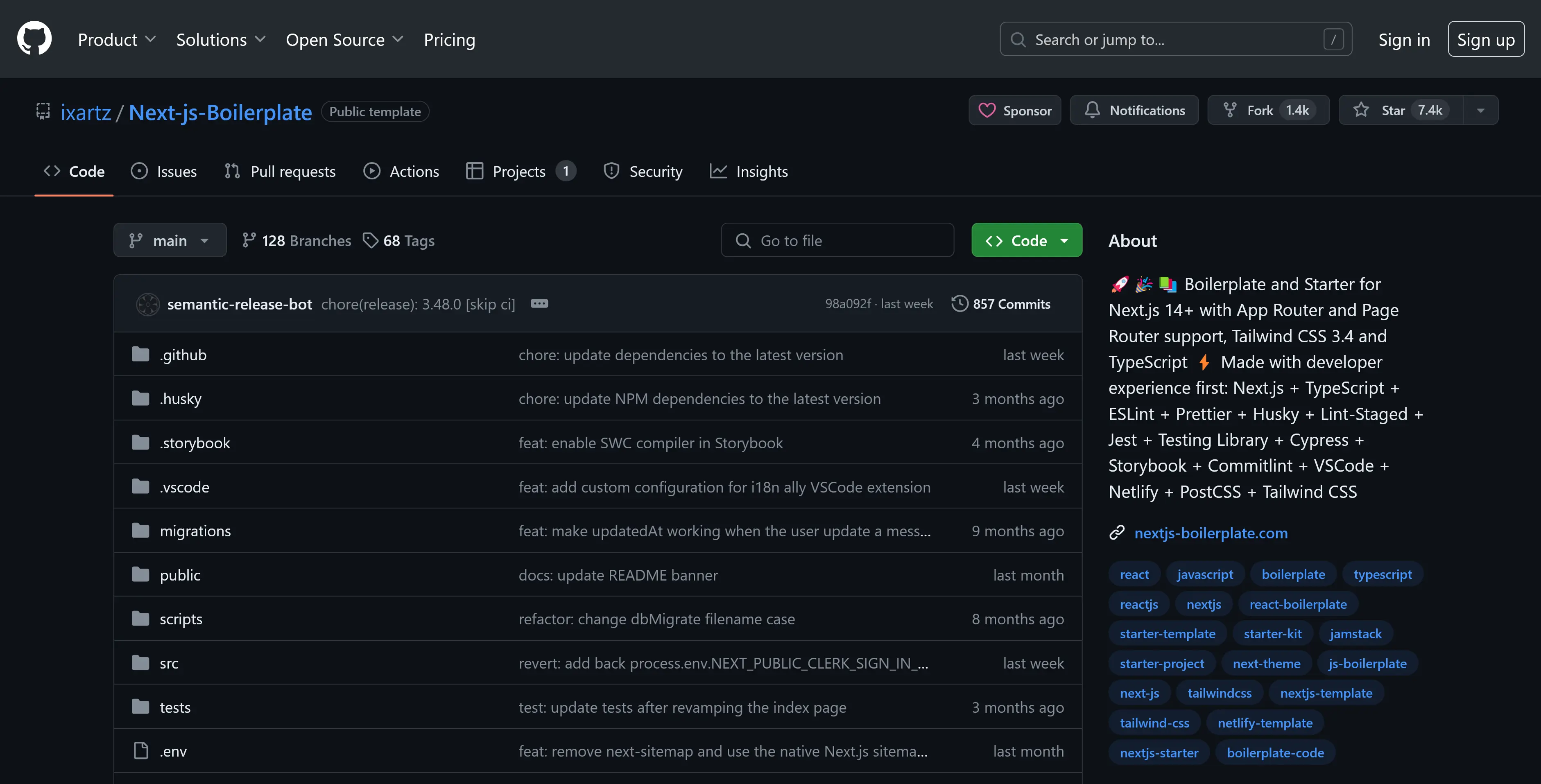Click the .github folder icon
This screenshot has height=784, width=1541.
tap(140, 355)
